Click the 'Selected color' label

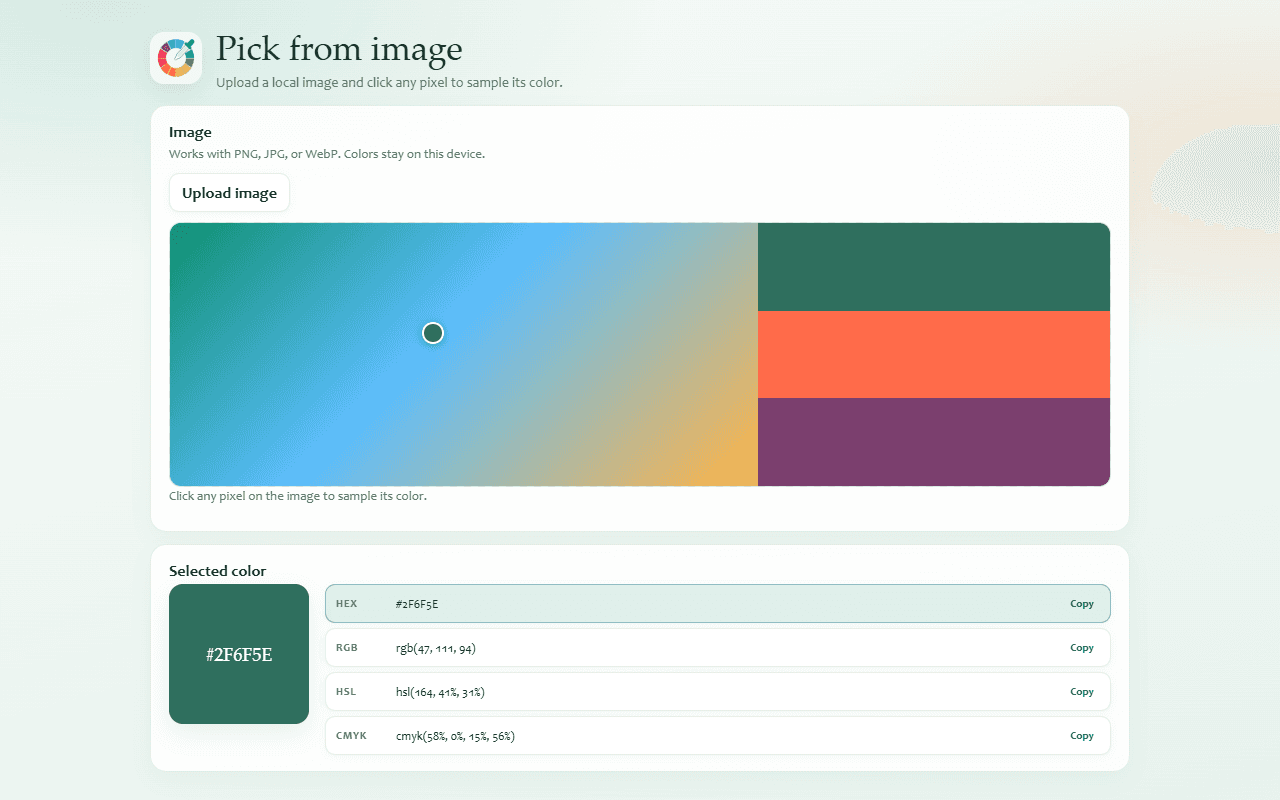217,571
